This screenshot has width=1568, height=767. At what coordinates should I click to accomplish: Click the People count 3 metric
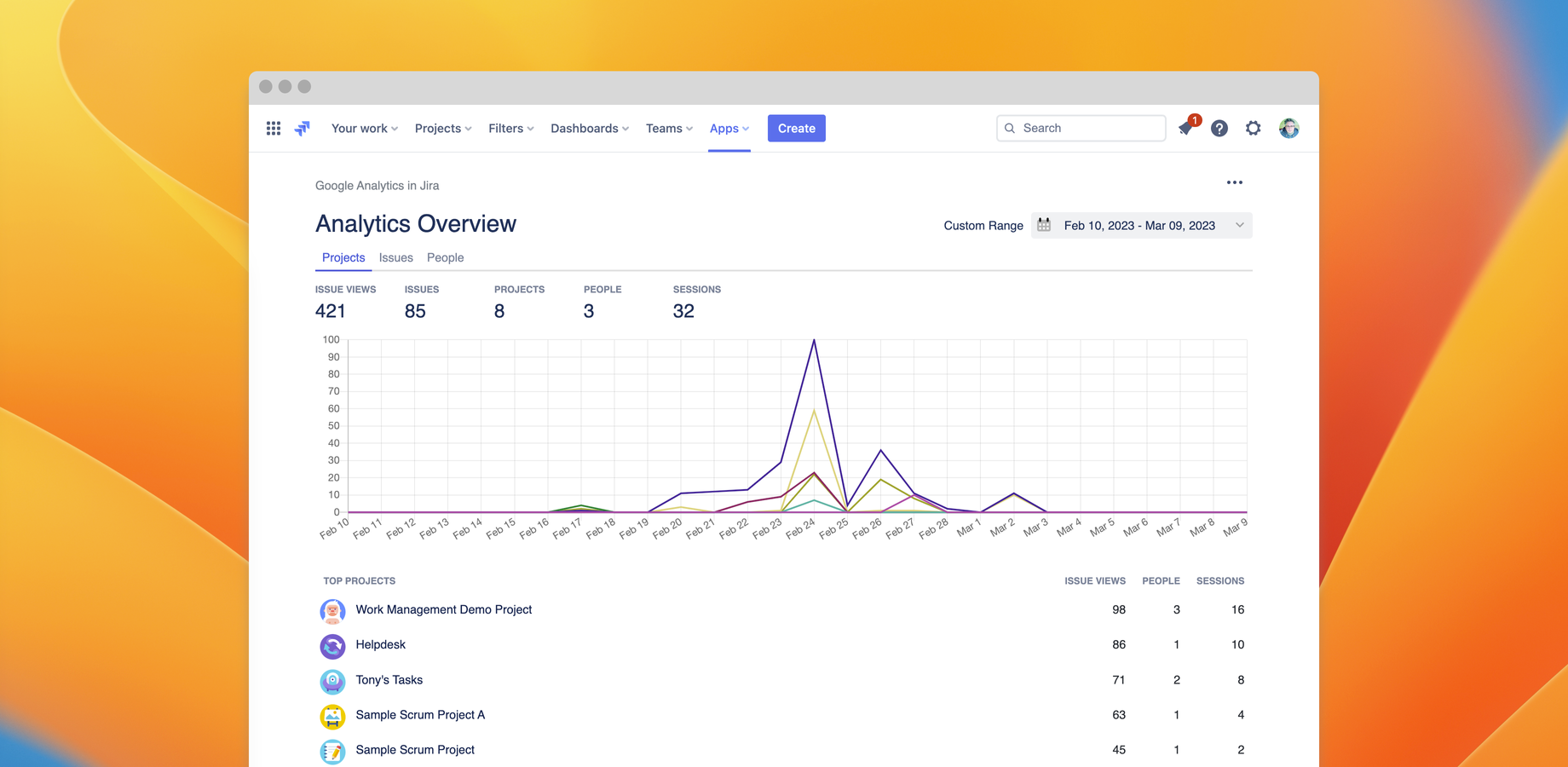pos(589,311)
